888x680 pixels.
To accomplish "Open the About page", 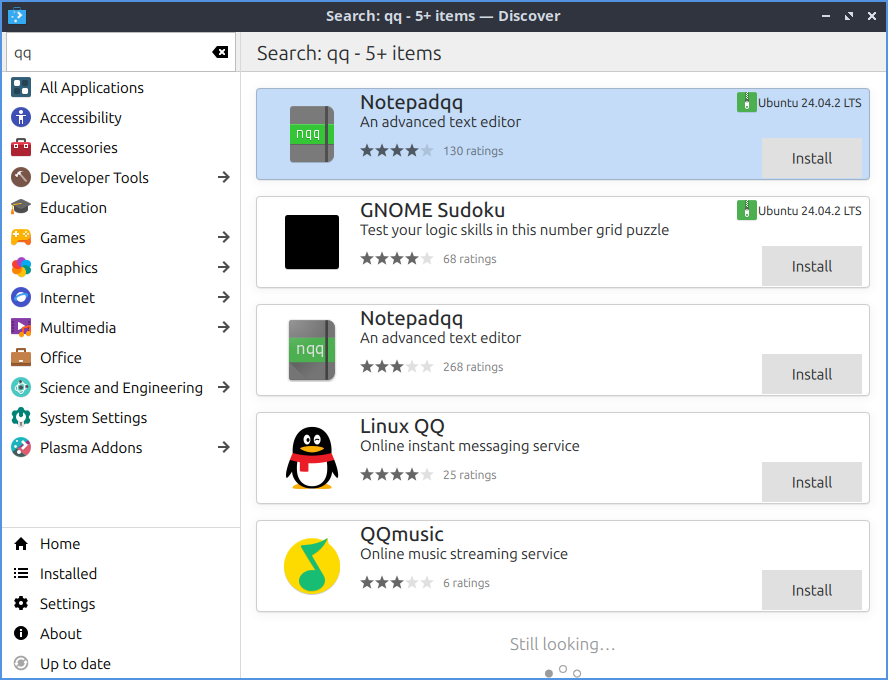I will point(121,634).
